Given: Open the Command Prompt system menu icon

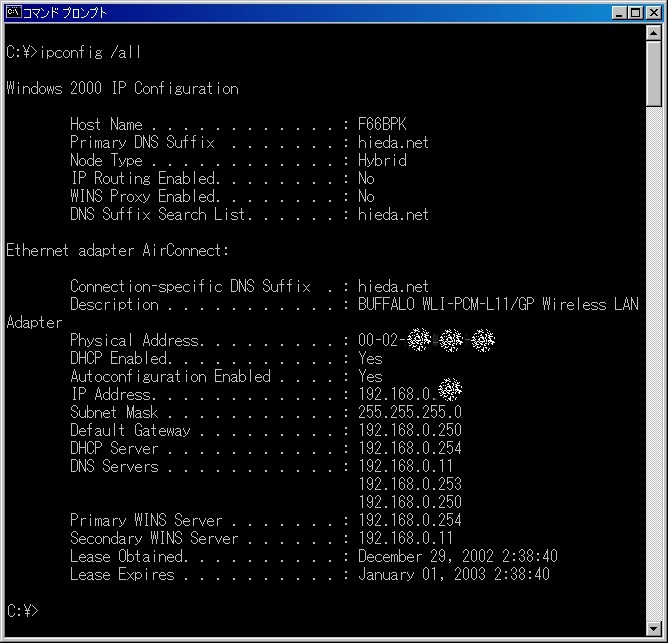Looking at the screenshot, I should click(x=12, y=13).
